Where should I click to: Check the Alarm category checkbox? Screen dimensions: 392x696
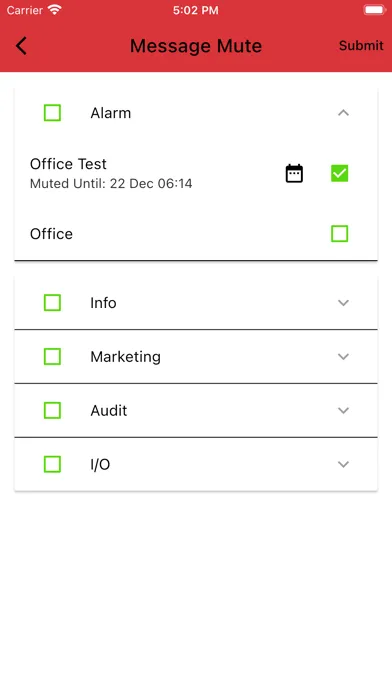click(52, 113)
